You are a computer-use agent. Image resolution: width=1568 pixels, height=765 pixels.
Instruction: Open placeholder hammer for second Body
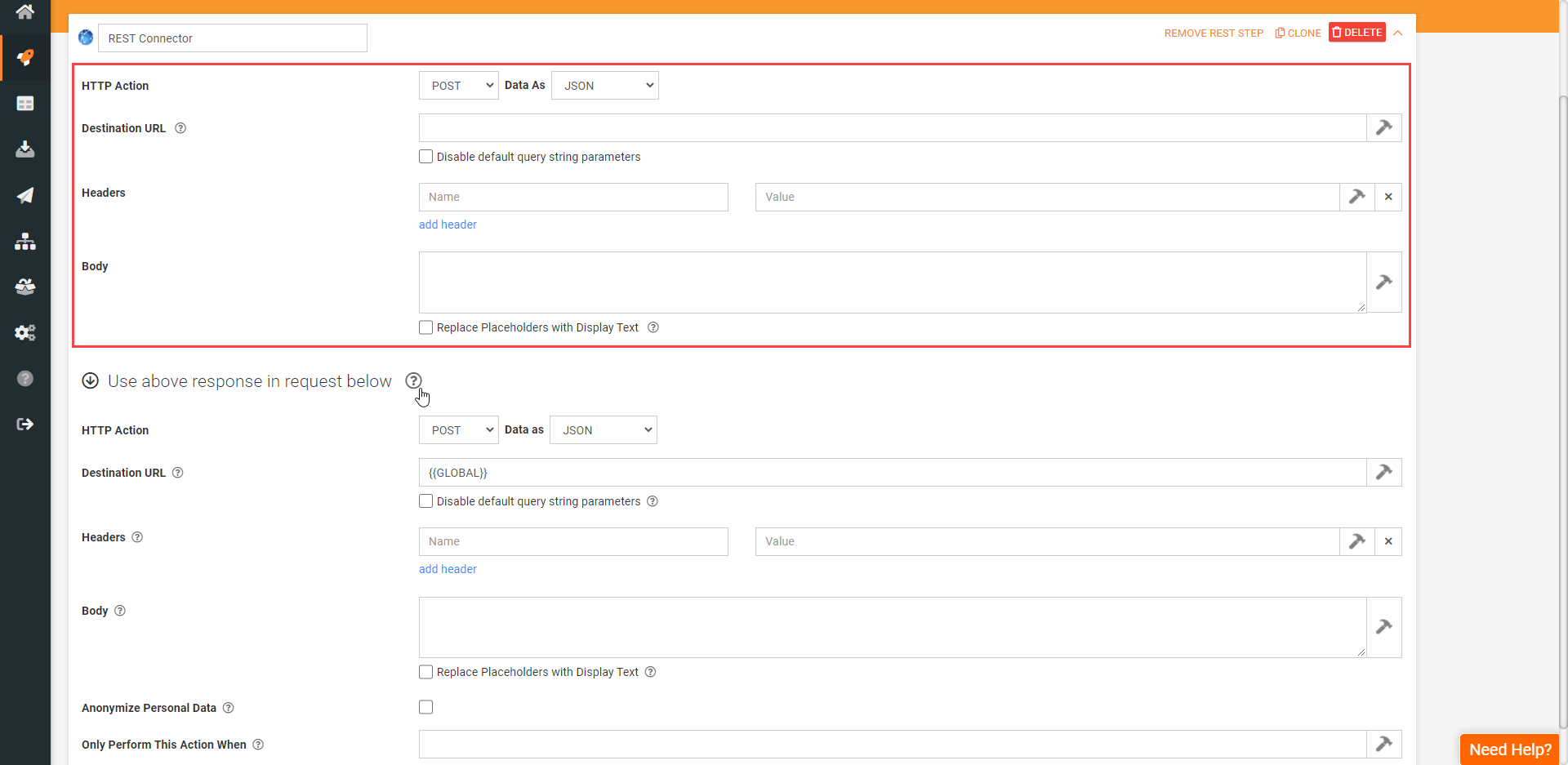point(1384,627)
